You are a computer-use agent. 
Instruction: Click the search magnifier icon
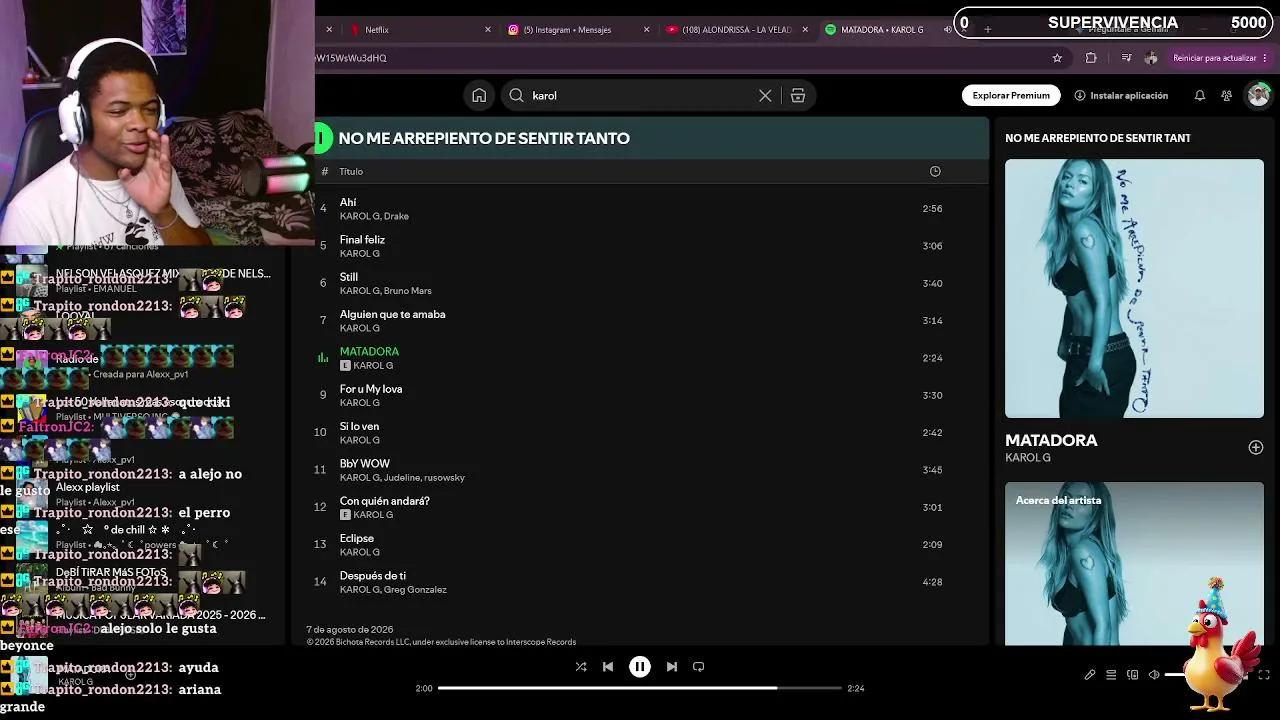pos(516,95)
